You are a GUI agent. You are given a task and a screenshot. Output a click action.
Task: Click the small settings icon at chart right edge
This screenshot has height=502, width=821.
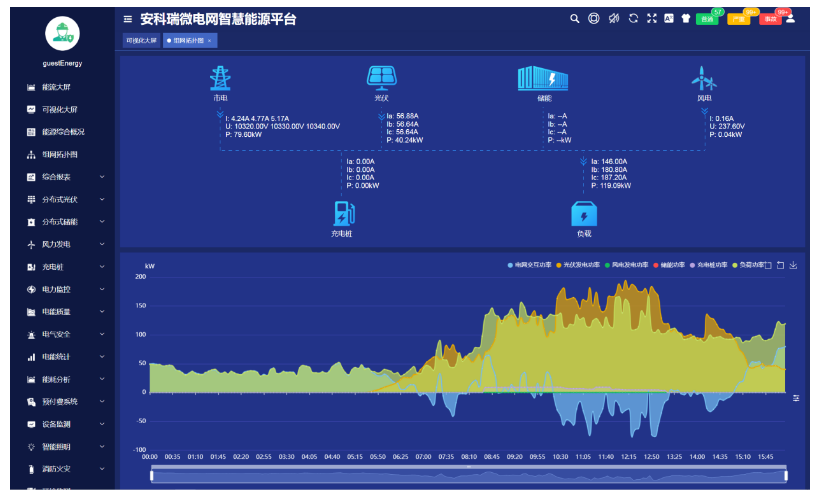pos(796,398)
